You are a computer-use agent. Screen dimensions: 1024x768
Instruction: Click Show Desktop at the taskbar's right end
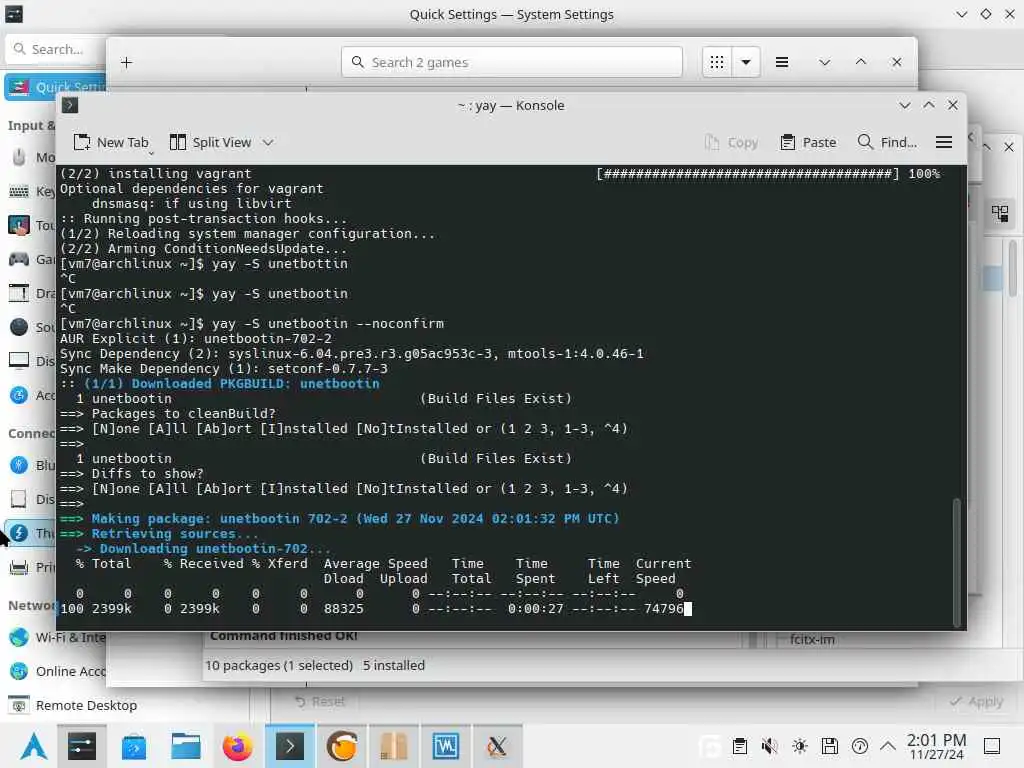coord(992,746)
